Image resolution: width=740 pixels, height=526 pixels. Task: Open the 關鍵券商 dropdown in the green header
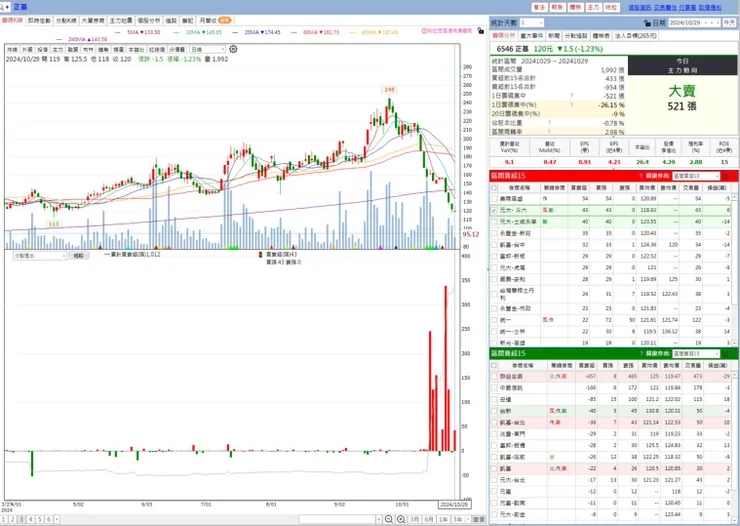click(x=696, y=353)
